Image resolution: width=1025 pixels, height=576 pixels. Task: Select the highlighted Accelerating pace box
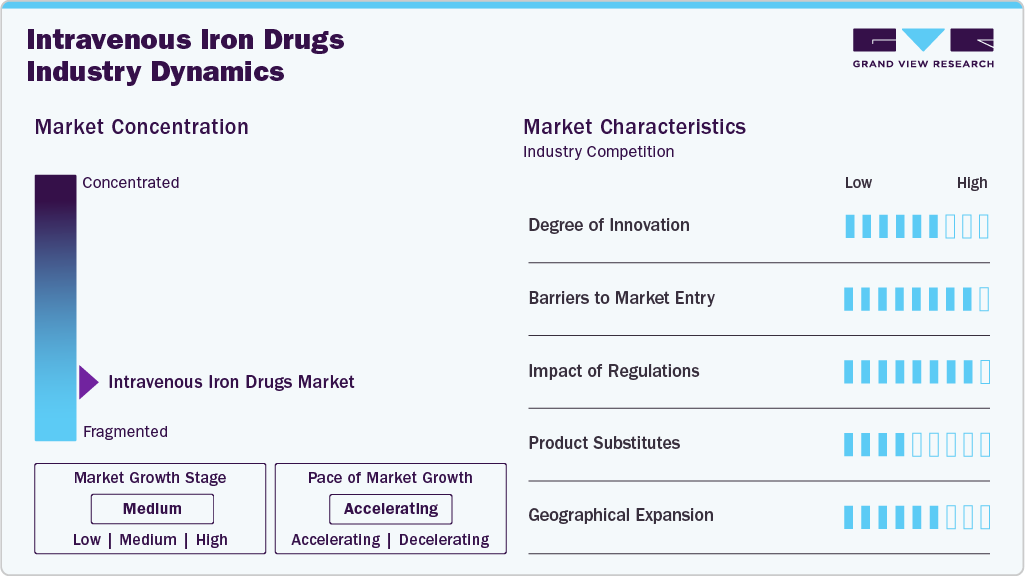click(390, 509)
